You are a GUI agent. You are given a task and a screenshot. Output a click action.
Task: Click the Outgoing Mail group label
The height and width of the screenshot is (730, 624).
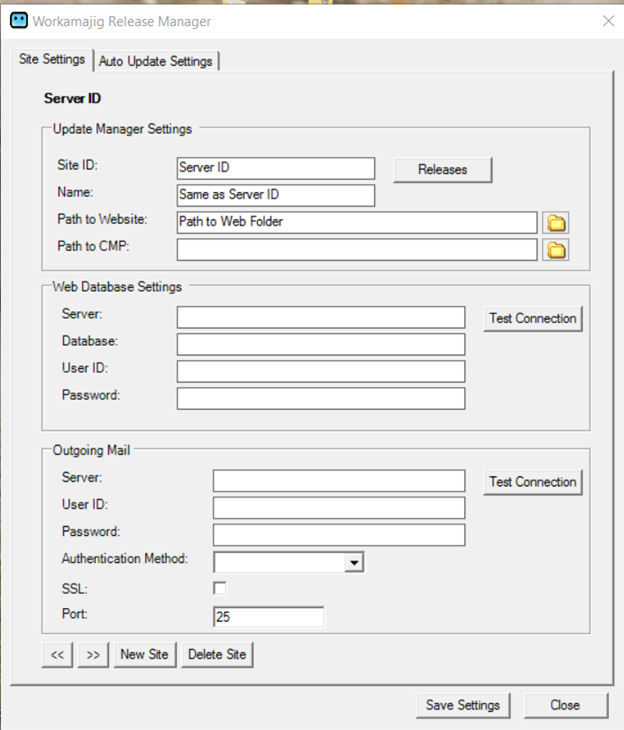pyautogui.click(x=91, y=450)
